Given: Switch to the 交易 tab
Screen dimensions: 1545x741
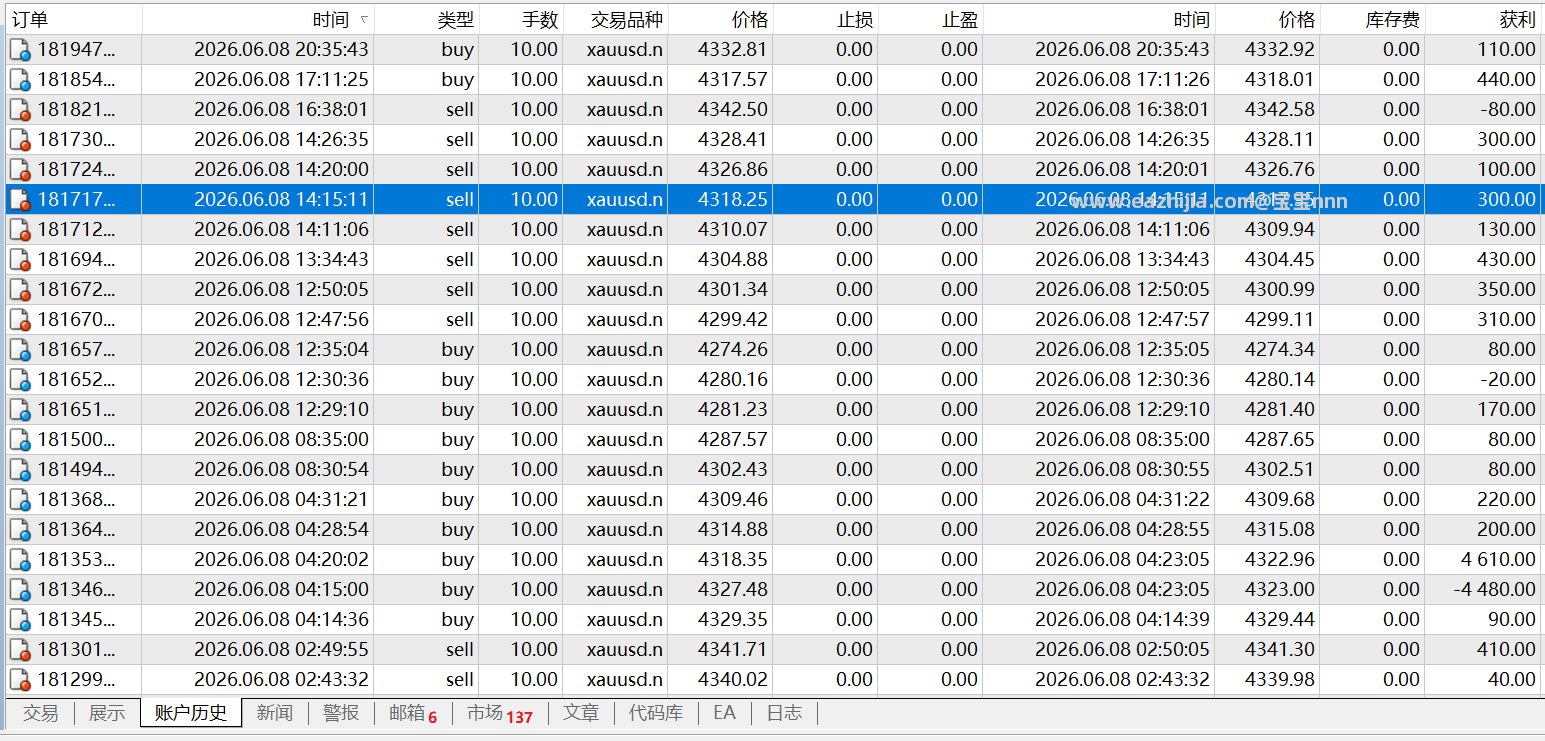Looking at the screenshot, I should [41, 713].
